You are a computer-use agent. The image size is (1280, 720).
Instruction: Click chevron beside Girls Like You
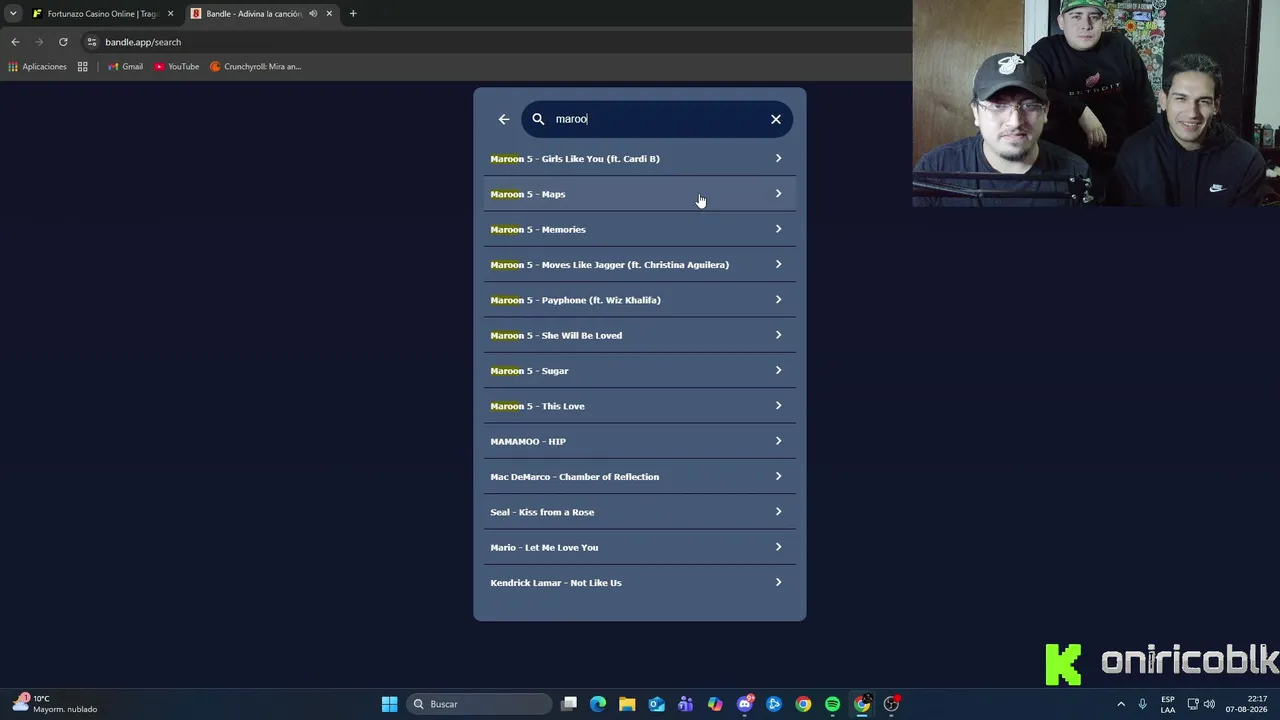pyautogui.click(x=778, y=158)
